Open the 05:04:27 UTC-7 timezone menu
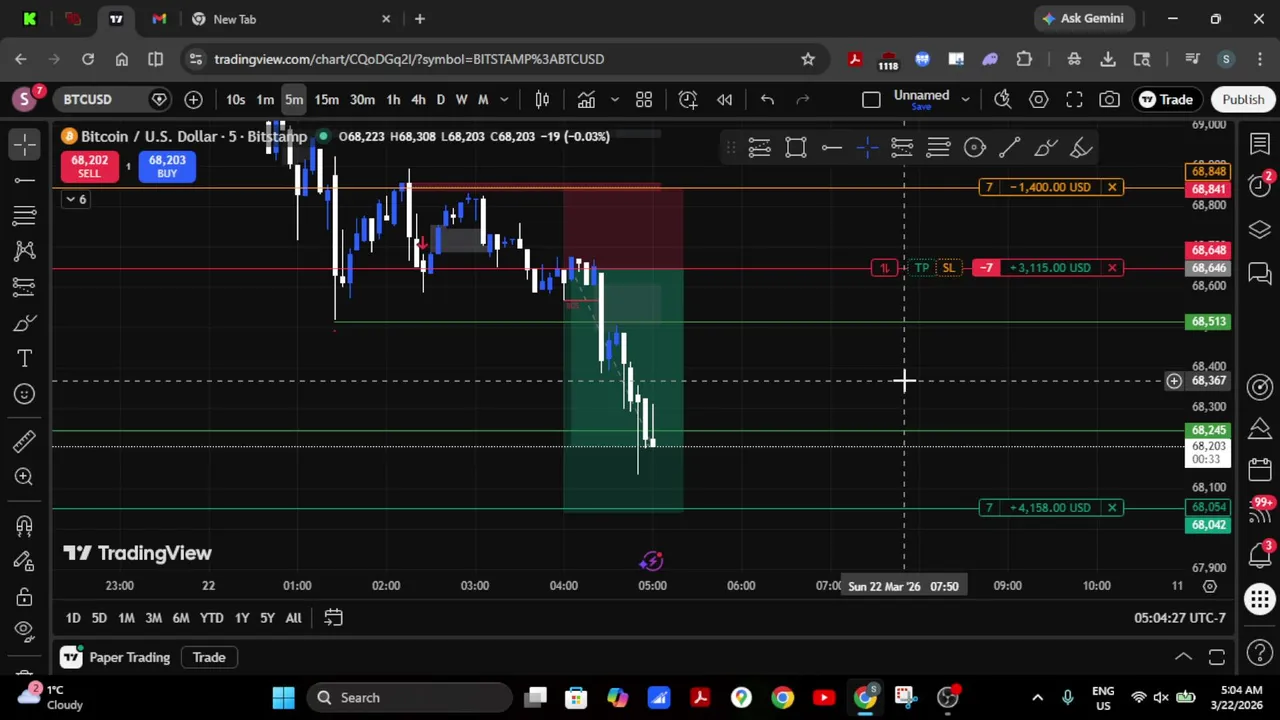The width and height of the screenshot is (1280, 720). 1179,618
